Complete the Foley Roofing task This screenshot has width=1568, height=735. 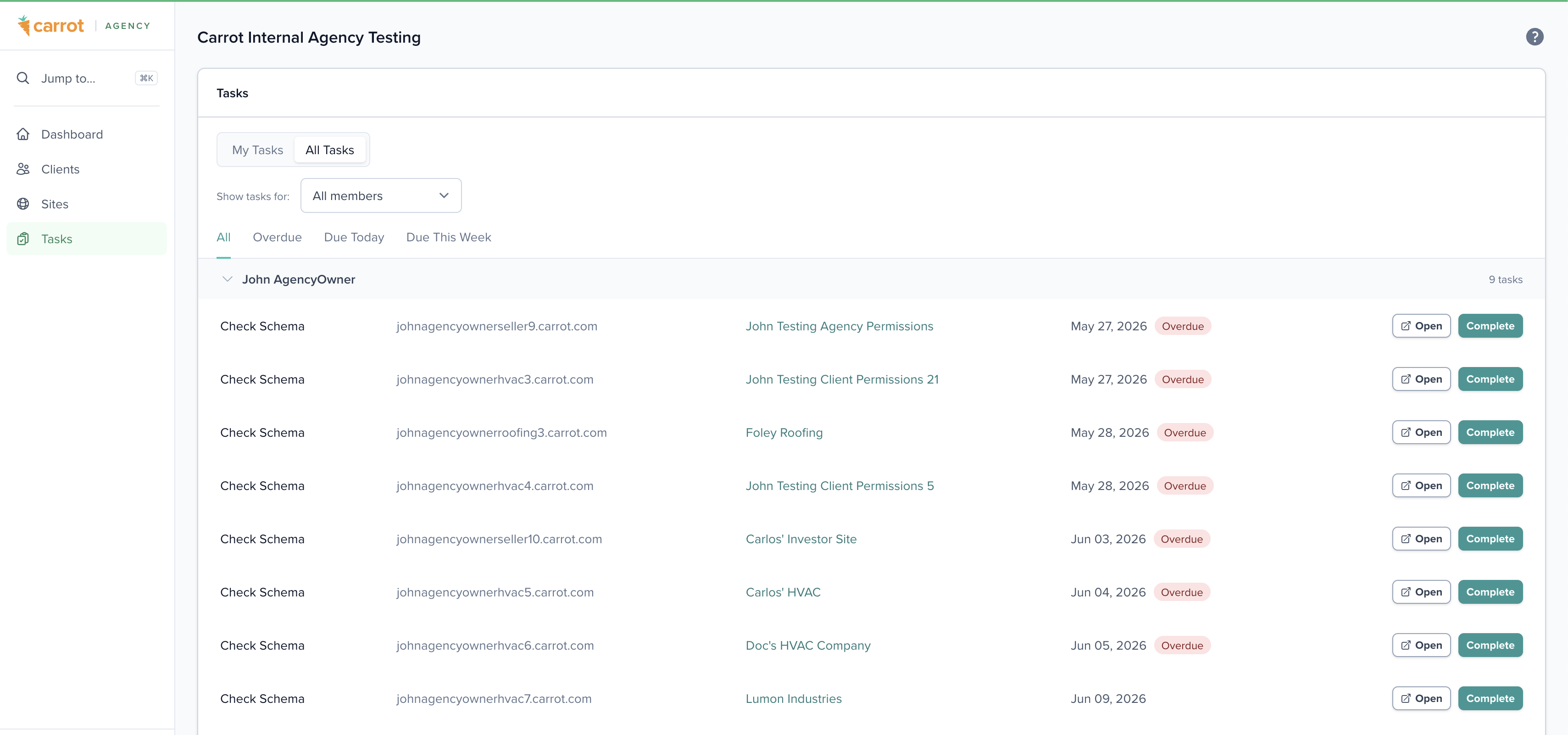point(1490,432)
